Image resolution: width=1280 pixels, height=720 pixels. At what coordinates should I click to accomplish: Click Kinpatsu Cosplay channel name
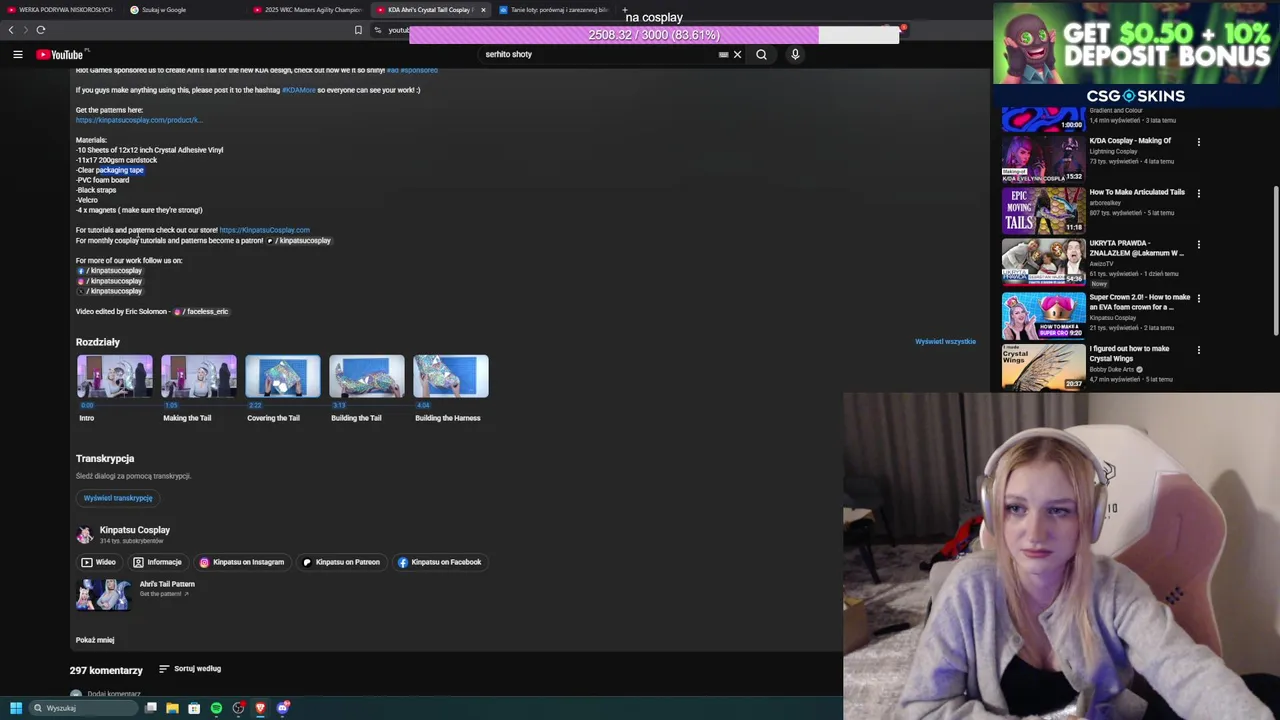click(x=135, y=530)
